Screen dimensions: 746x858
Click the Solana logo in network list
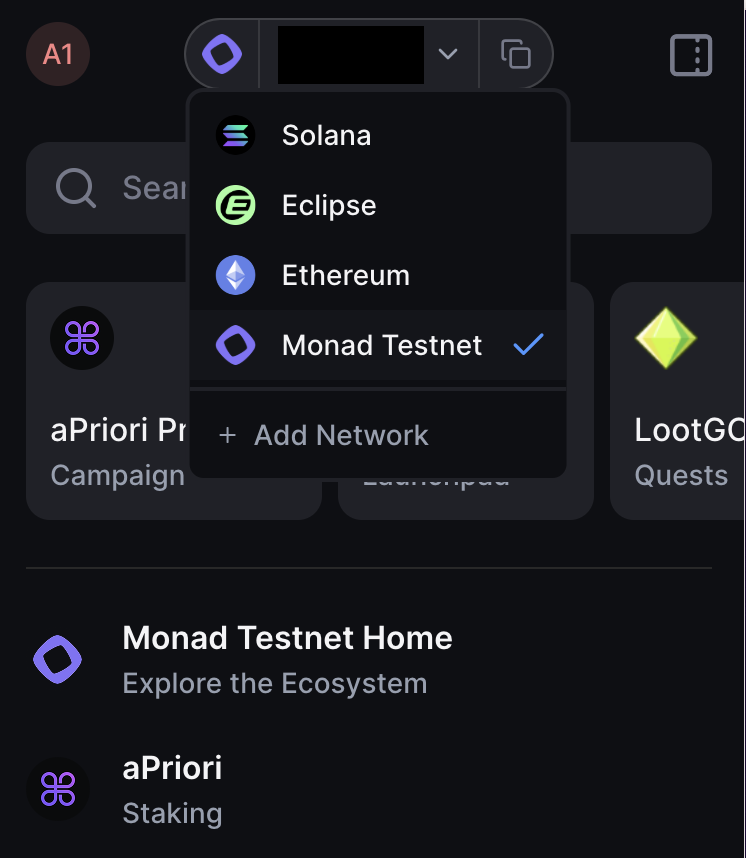point(235,135)
